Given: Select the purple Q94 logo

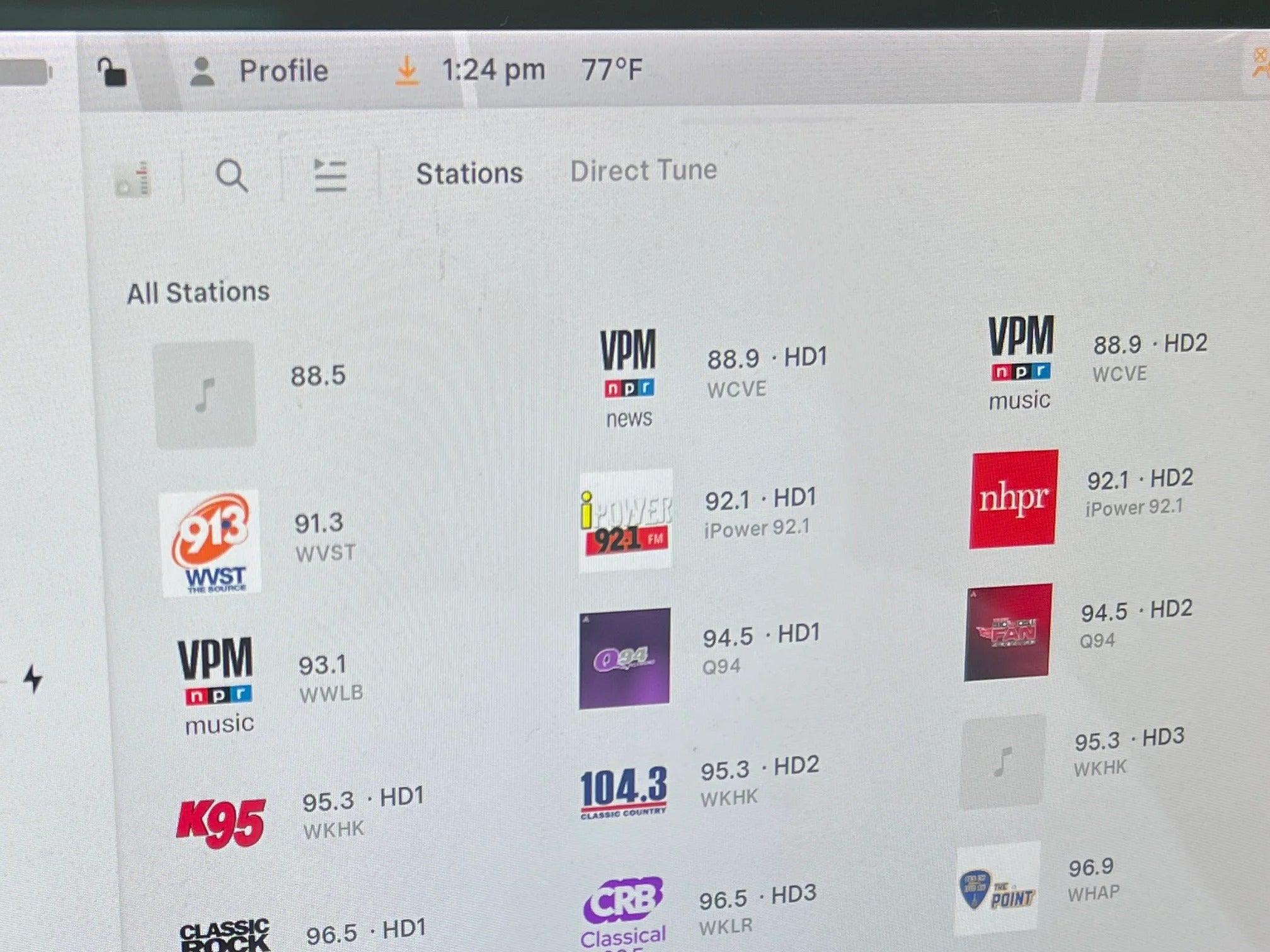Looking at the screenshot, I should [x=624, y=658].
